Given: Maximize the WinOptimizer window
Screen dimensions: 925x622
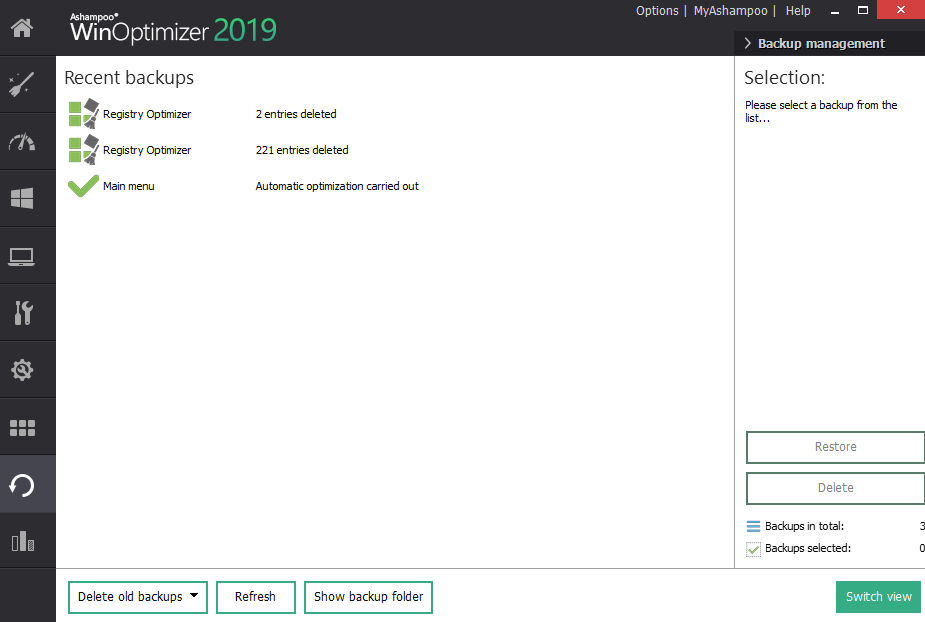Looking at the screenshot, I should click(x=862, y=10).
